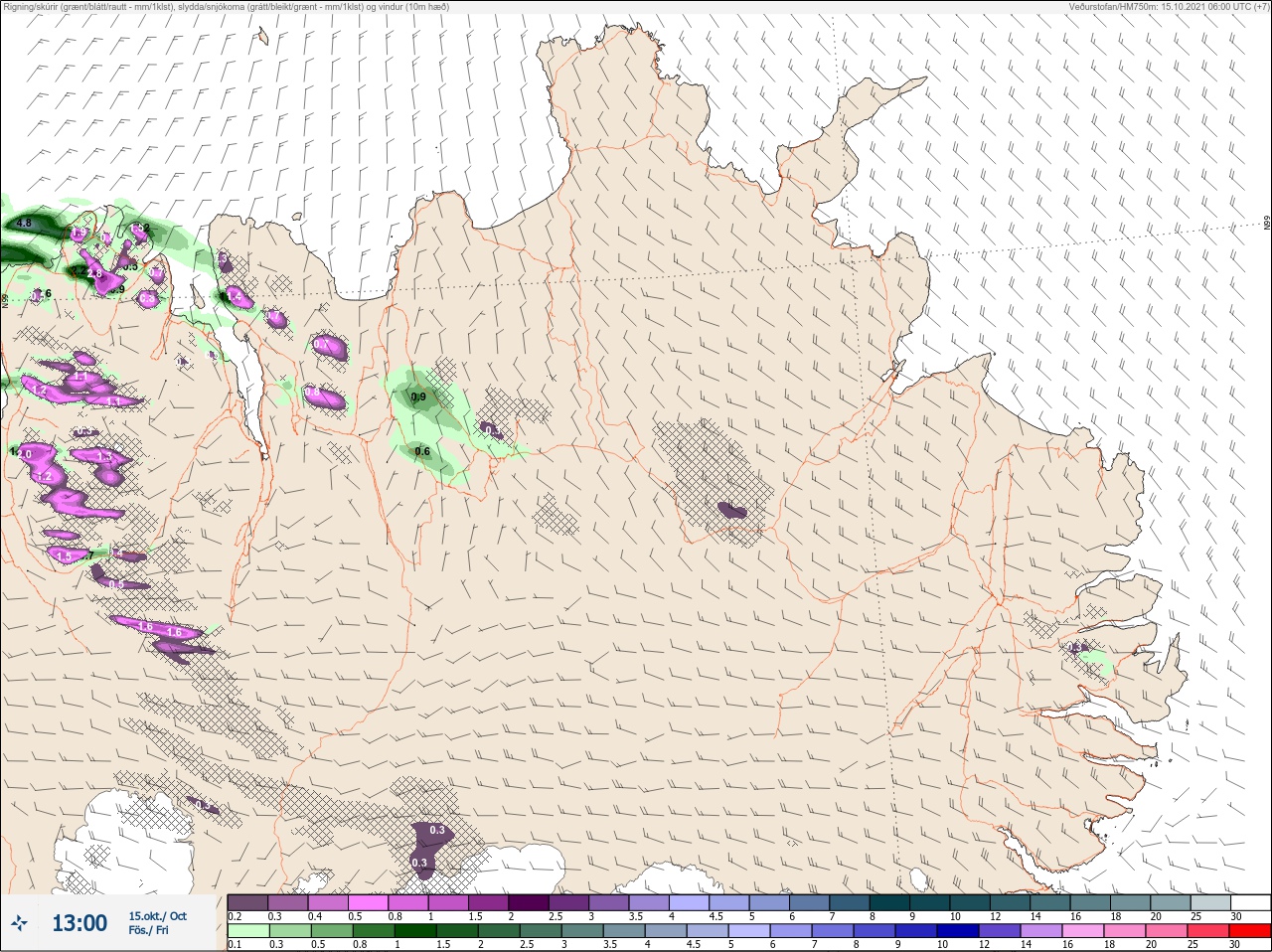Click the '0.9' value in the green rain area
The height and width of the screenshot is (952, 1272).
click(418, 397)
